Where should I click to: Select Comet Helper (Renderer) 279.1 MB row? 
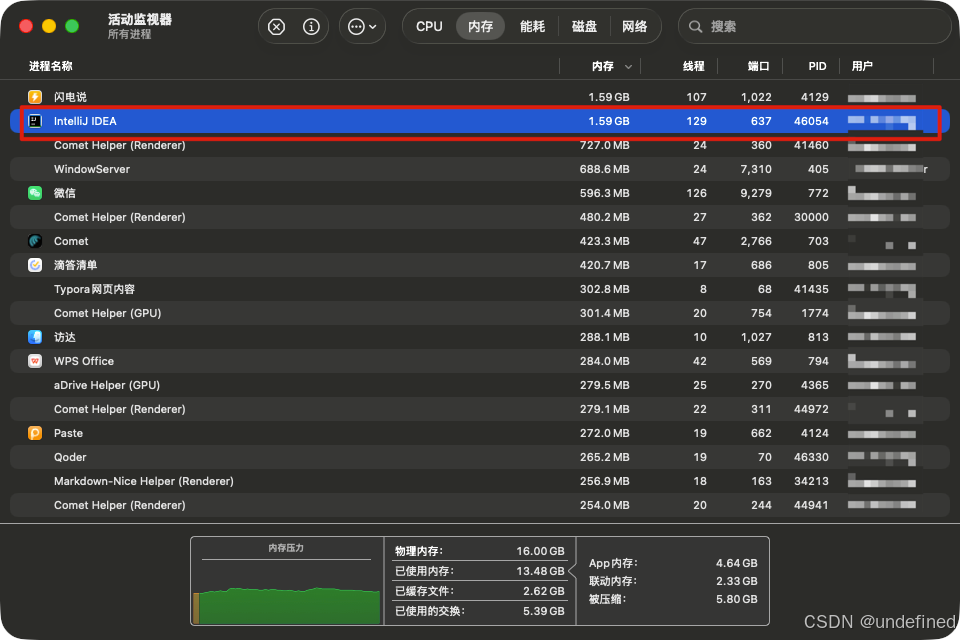pos(480,409)
